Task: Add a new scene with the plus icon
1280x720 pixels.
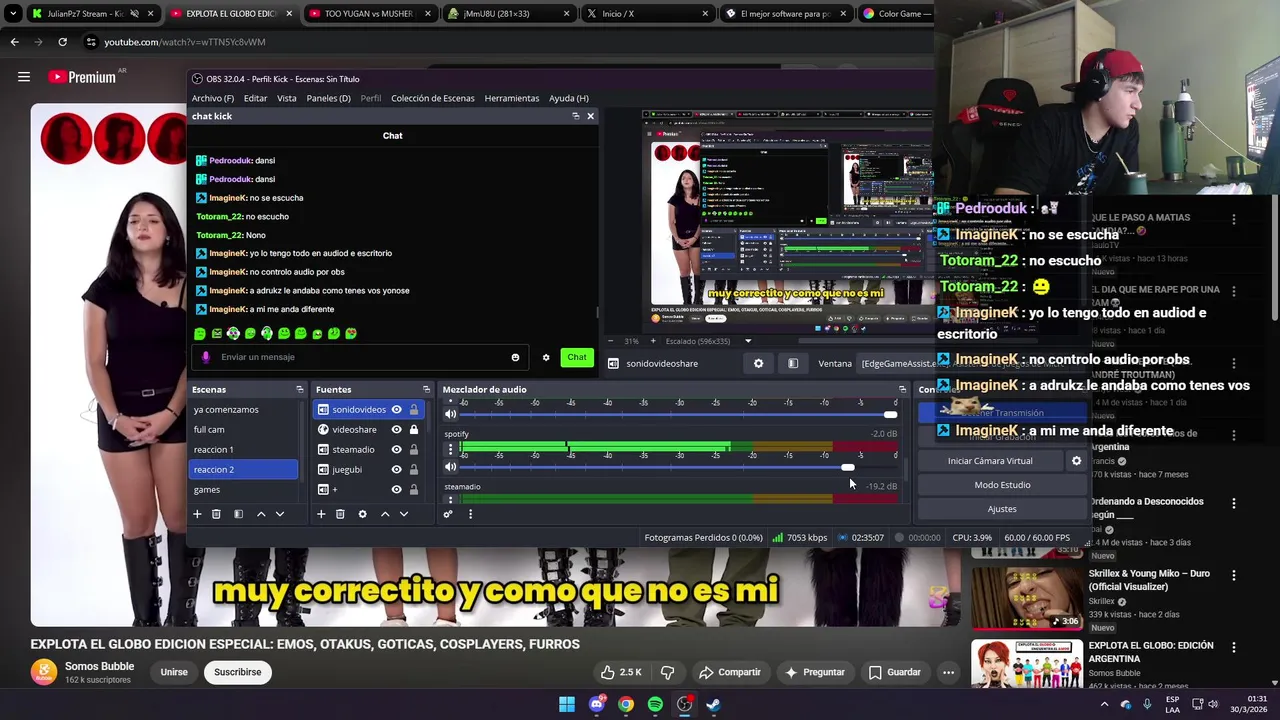Action: pos(197,514)
